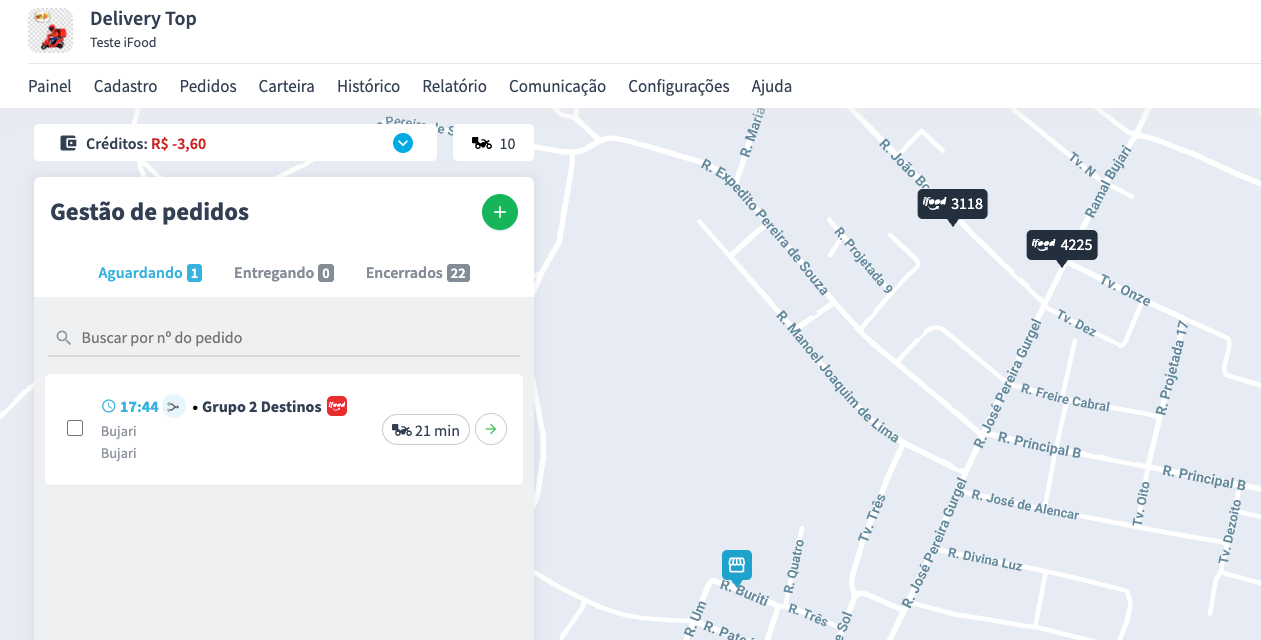
Task: Click the green arrow on the order card
Action: (x=491, y=430)
